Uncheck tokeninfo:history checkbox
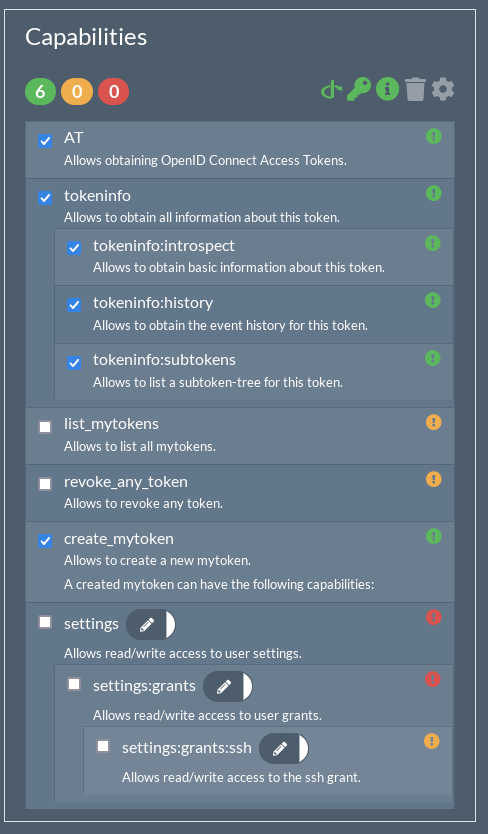 tap(74, 305)
